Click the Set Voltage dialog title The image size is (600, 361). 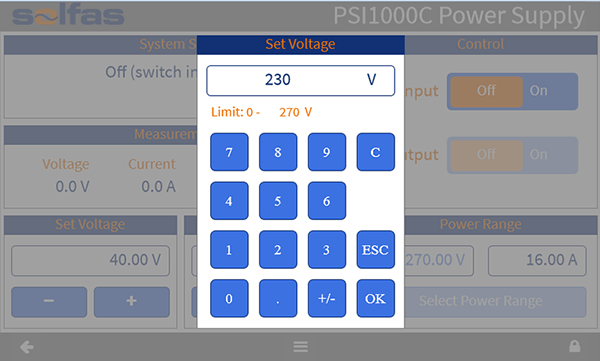(300, 44)
